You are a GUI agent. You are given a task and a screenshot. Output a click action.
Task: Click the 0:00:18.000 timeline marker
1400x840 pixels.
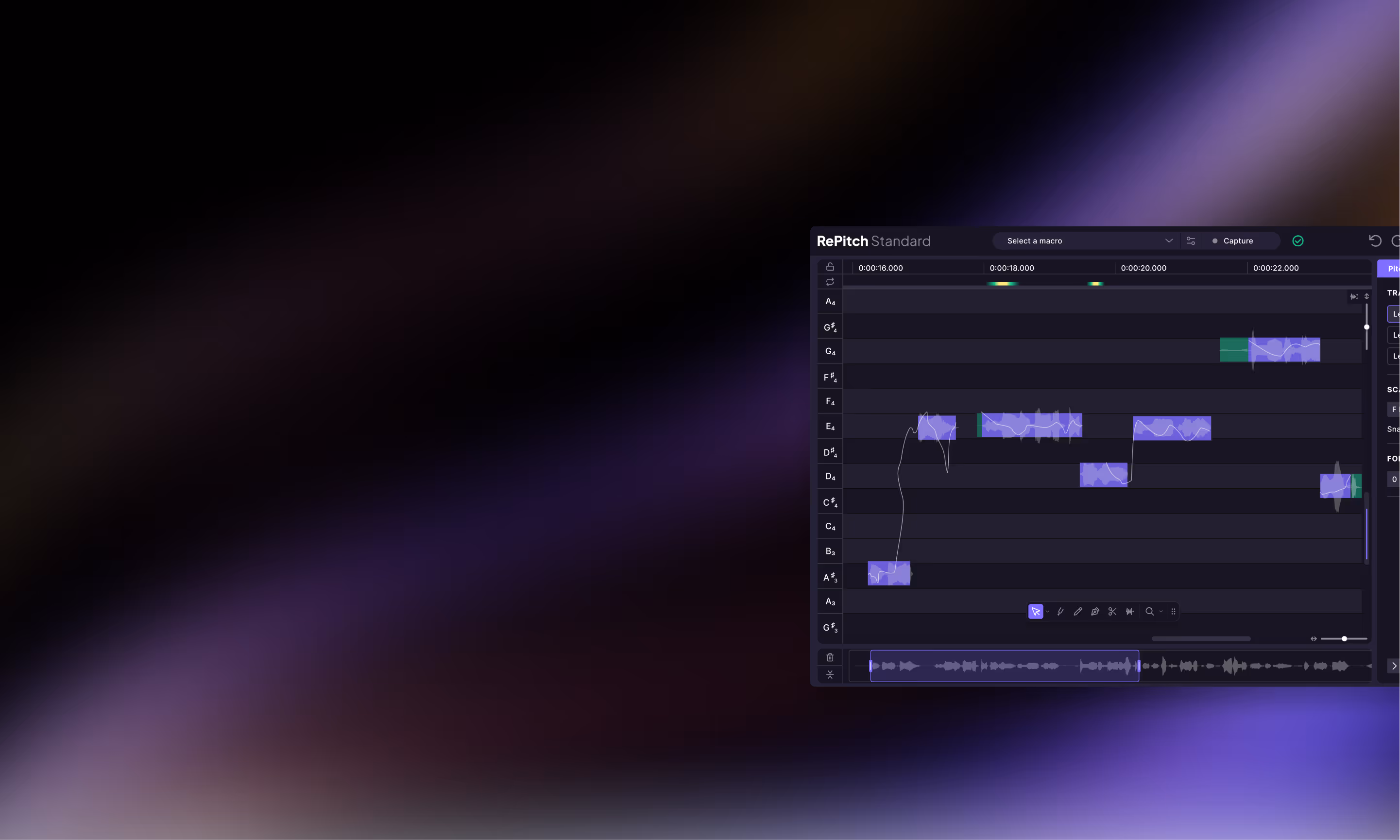pos(1011,268)
